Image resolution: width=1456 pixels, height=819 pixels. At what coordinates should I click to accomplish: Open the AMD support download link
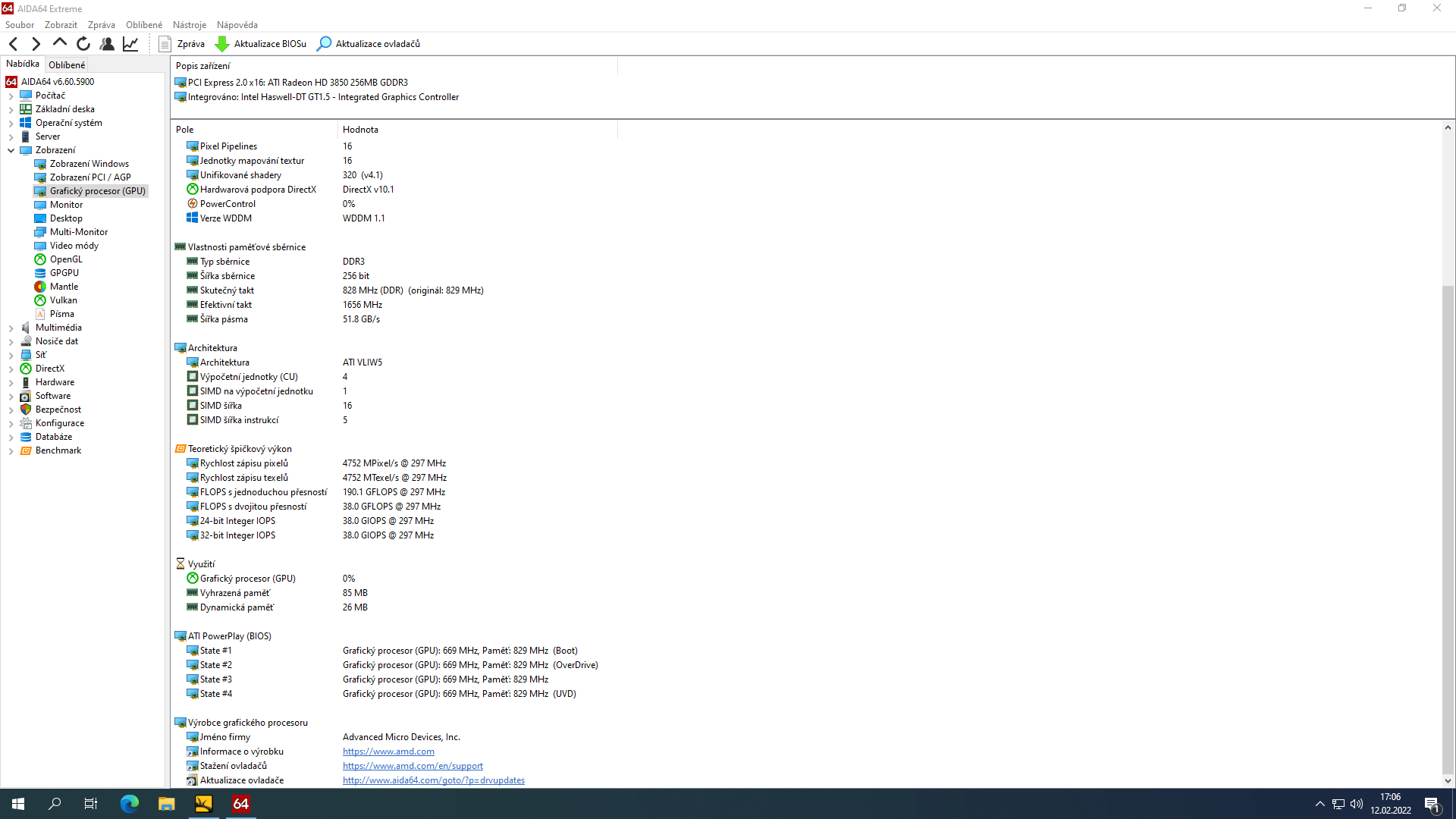(x=413, y=766)
